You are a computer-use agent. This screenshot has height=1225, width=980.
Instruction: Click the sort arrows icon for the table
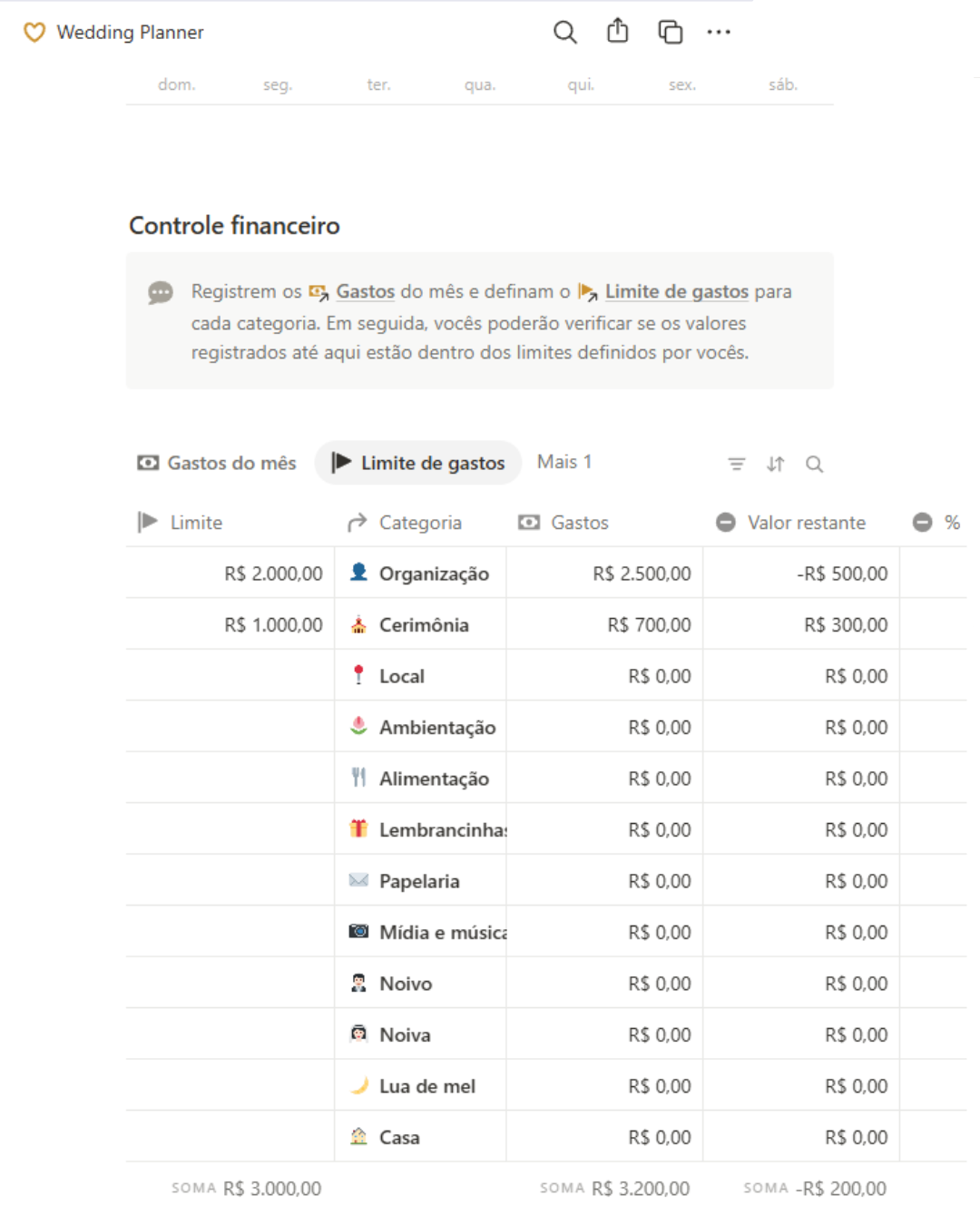point(775,464)
